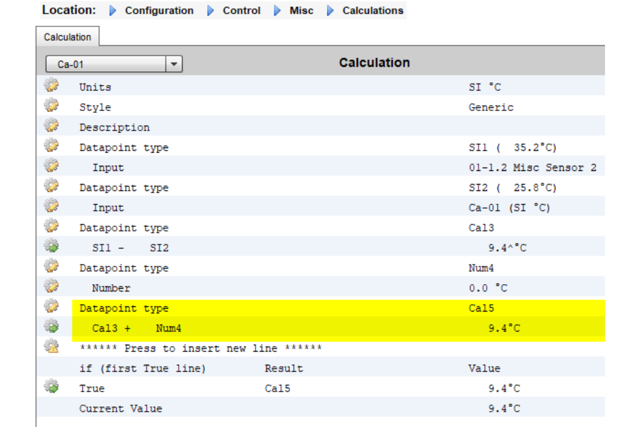Click the gear icon beside Units
640x427 pixels.
click(x=51, y=87)
